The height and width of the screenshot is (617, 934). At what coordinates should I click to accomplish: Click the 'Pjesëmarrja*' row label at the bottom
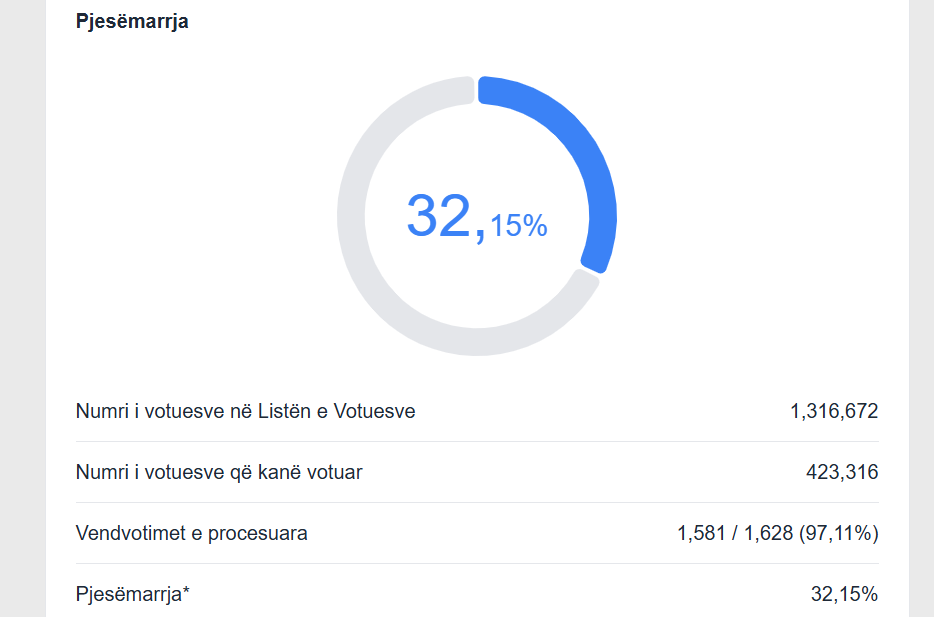[133, 594]
